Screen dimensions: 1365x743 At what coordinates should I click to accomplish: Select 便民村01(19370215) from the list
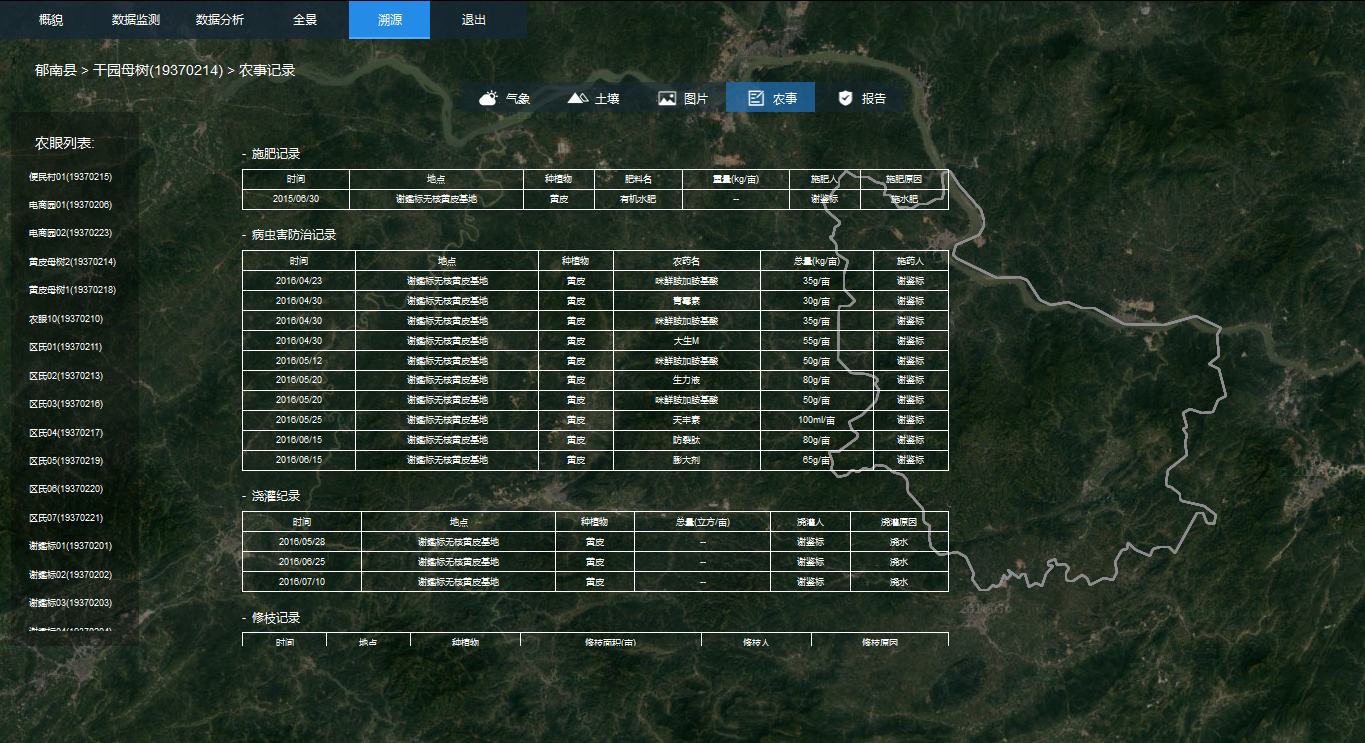(70, 177)
